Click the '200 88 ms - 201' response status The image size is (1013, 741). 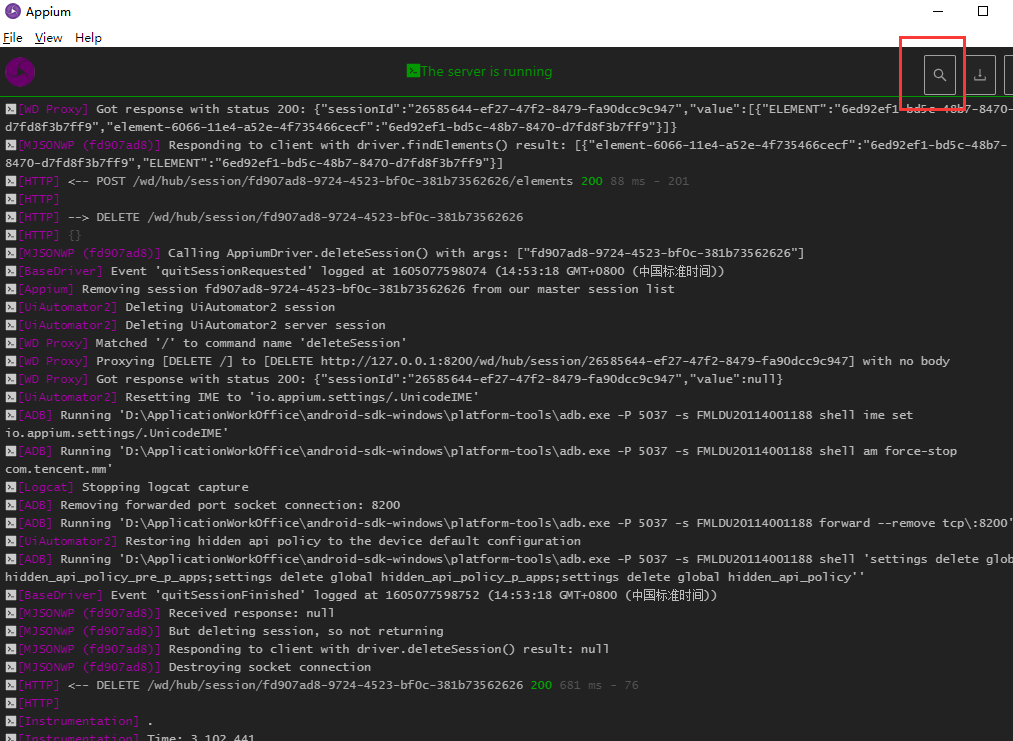(635, 181)
